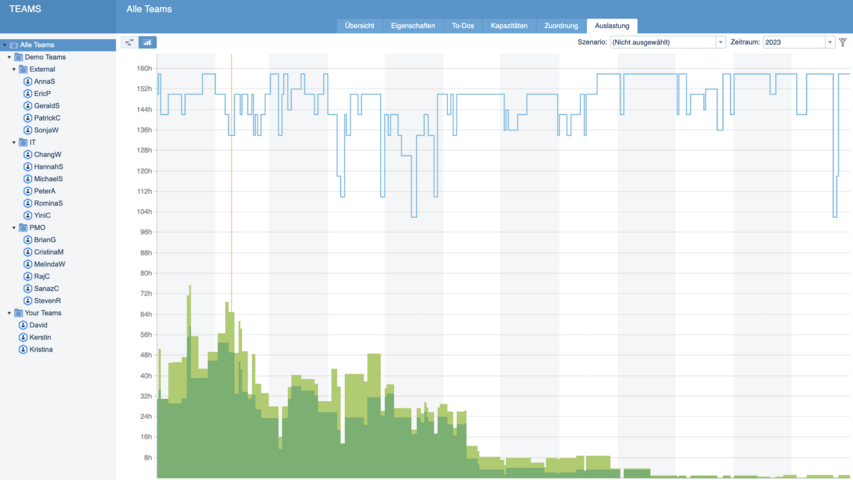Switch to the bar chart view
This screenshot has width=853, height=480.
pos(147,43)
